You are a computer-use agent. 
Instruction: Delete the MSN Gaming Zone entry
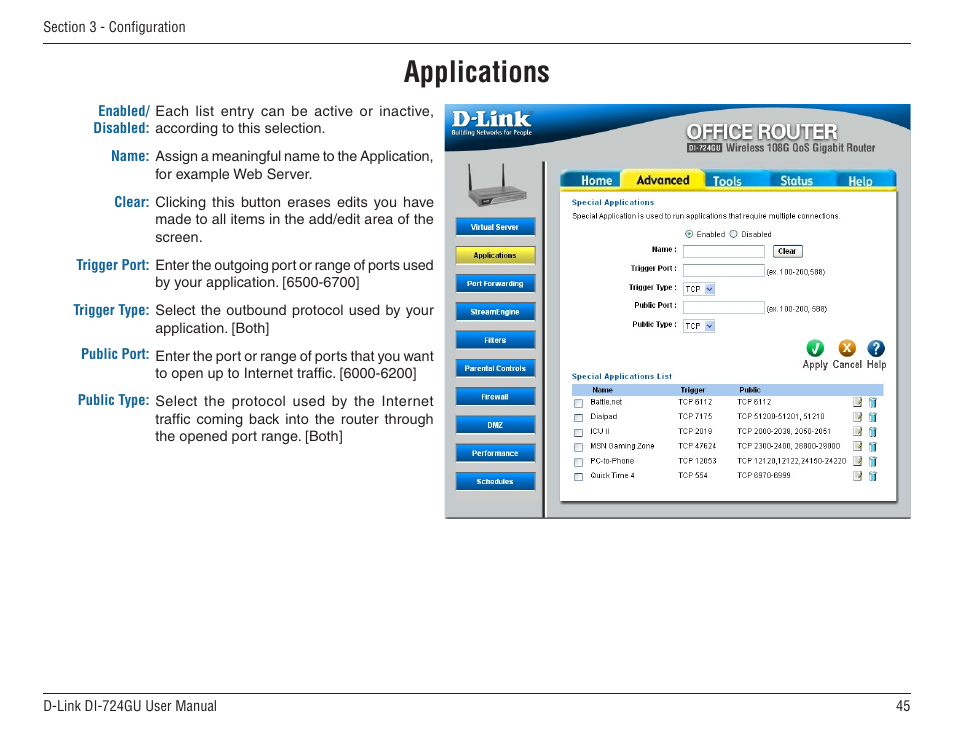pos(872,447)
